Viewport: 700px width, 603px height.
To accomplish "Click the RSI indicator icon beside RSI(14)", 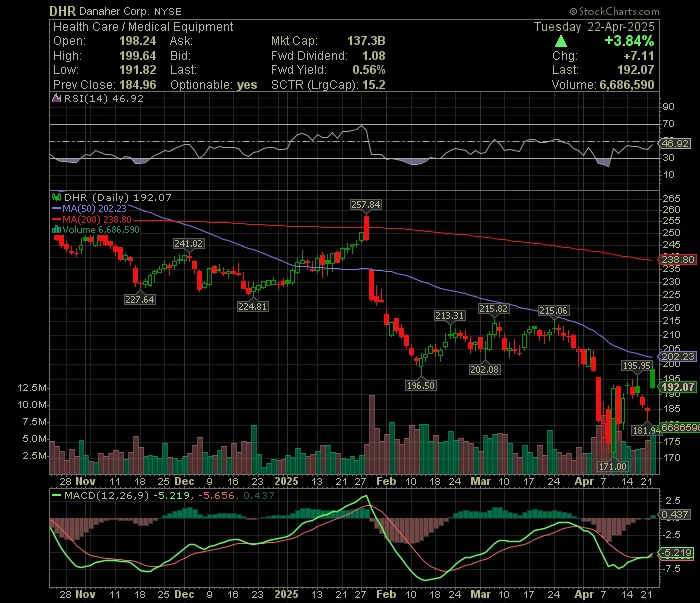I will point(56,99).
